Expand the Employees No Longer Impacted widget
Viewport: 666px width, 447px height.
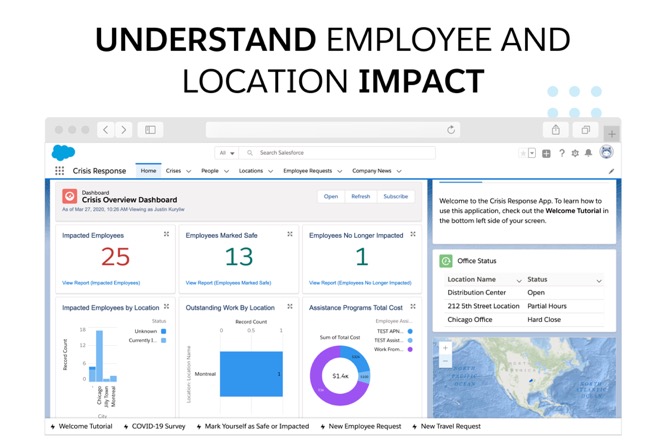[413, 234]
